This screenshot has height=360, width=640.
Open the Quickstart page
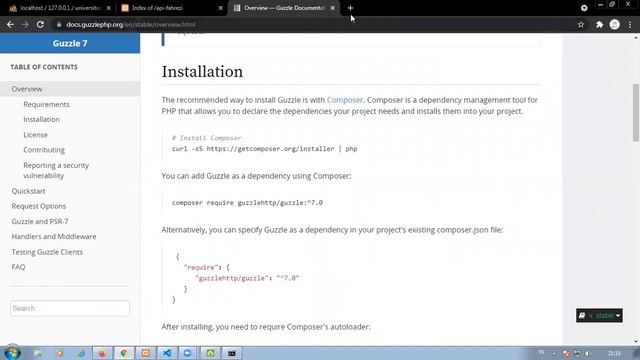coord(28,191)
